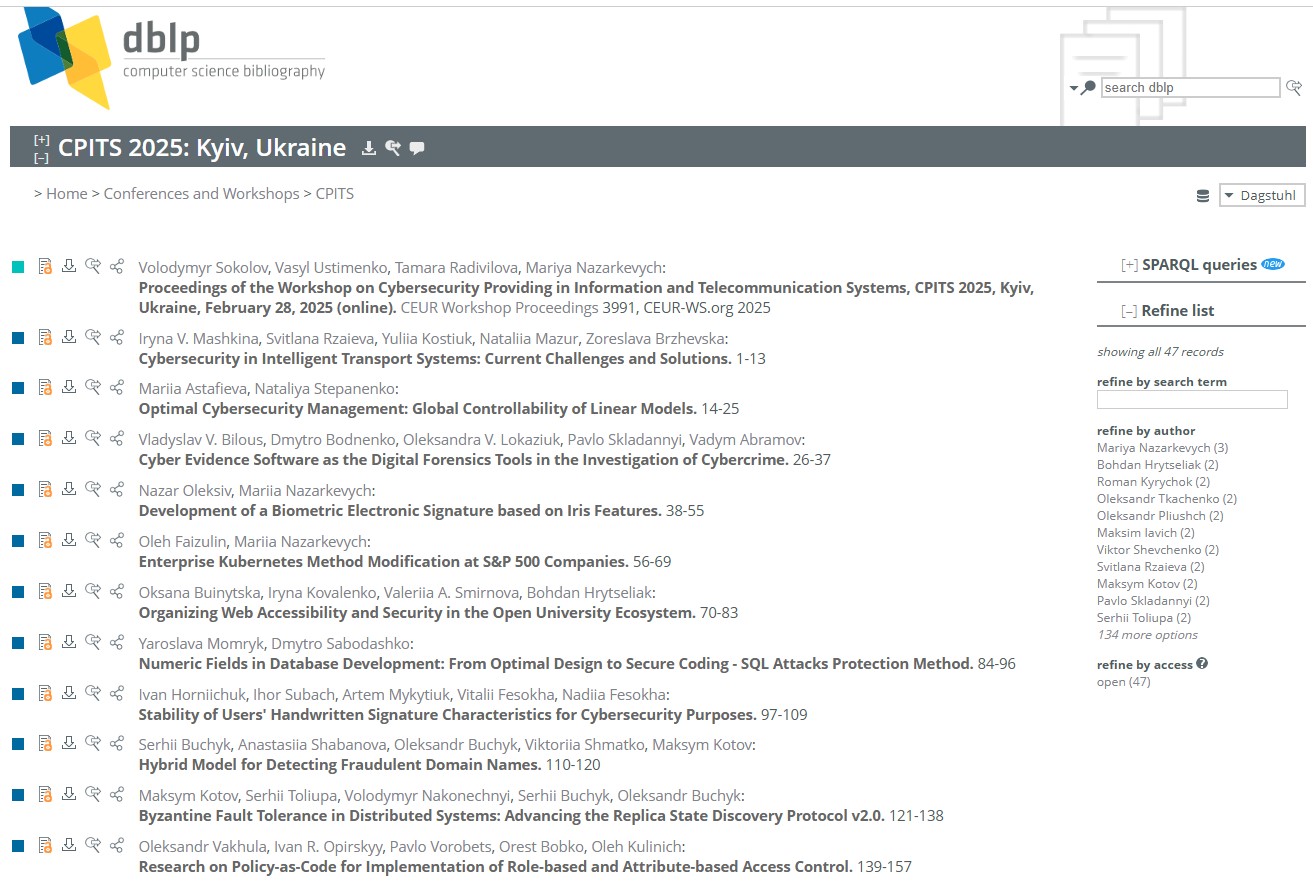This screenshot has height=886, width=1313.
Task: Navigate to Home in breadcrumb
Action: coord(66,194)
